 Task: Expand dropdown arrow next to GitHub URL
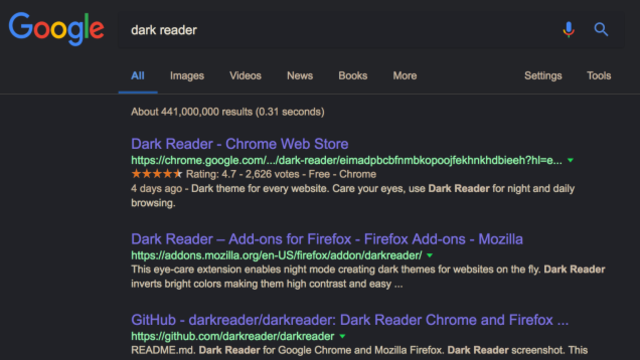[342, 336]
